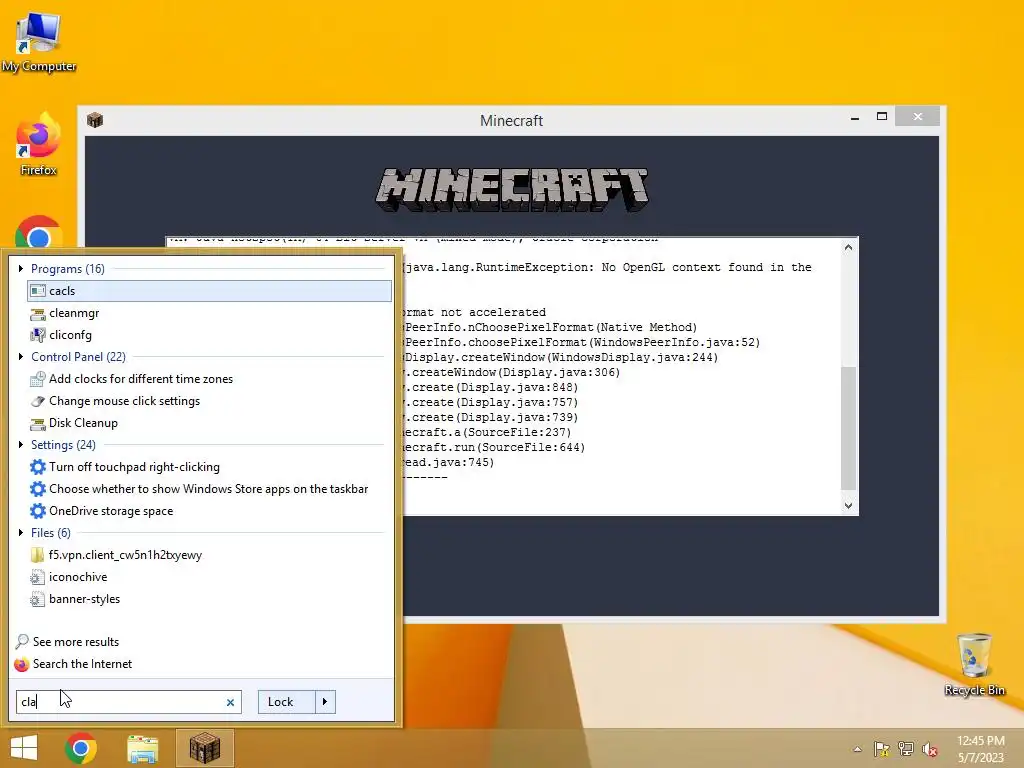The width and height of the screenshot is (1024, 768).
Task: Open Change mouse click settings
Action: pyautogui.click(x=210, y=401)
